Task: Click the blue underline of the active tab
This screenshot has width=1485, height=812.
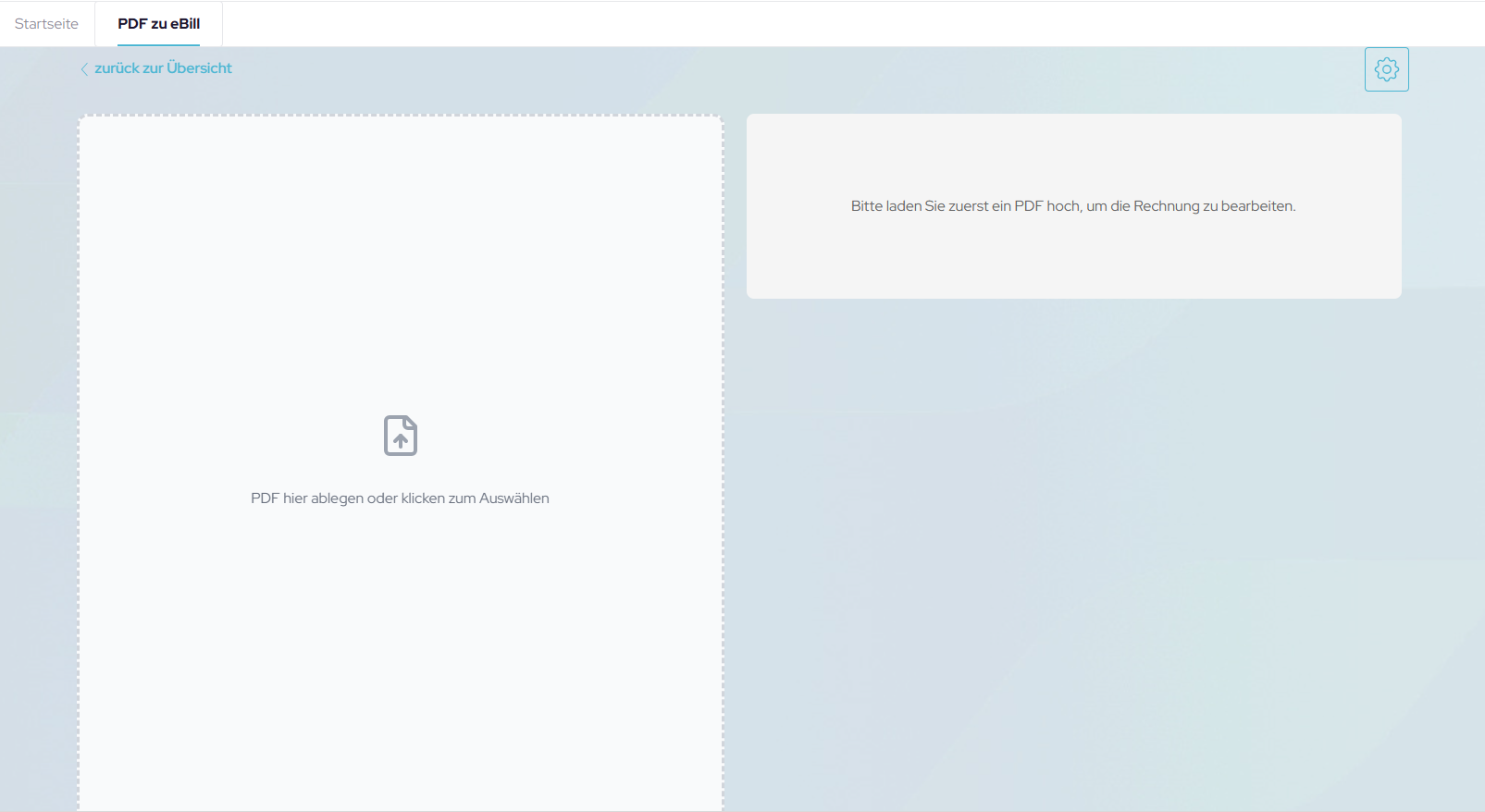Action: 158,44
